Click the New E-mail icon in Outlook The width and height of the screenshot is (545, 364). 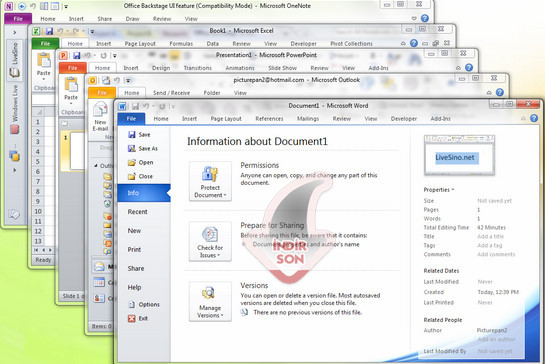tap(100, 110)
